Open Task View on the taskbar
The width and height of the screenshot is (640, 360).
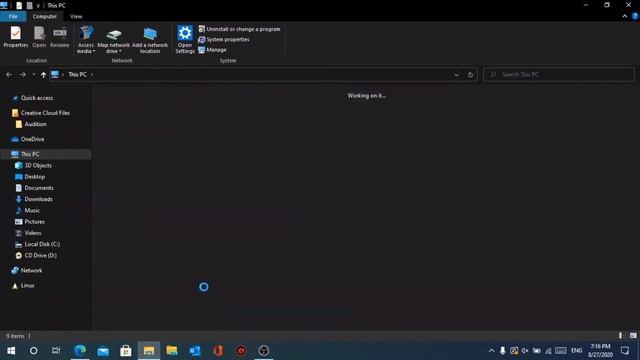[56, 351]
